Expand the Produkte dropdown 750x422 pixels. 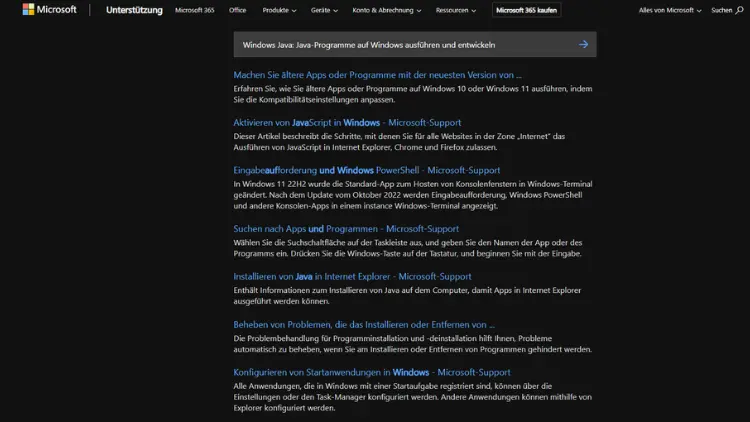279,10
